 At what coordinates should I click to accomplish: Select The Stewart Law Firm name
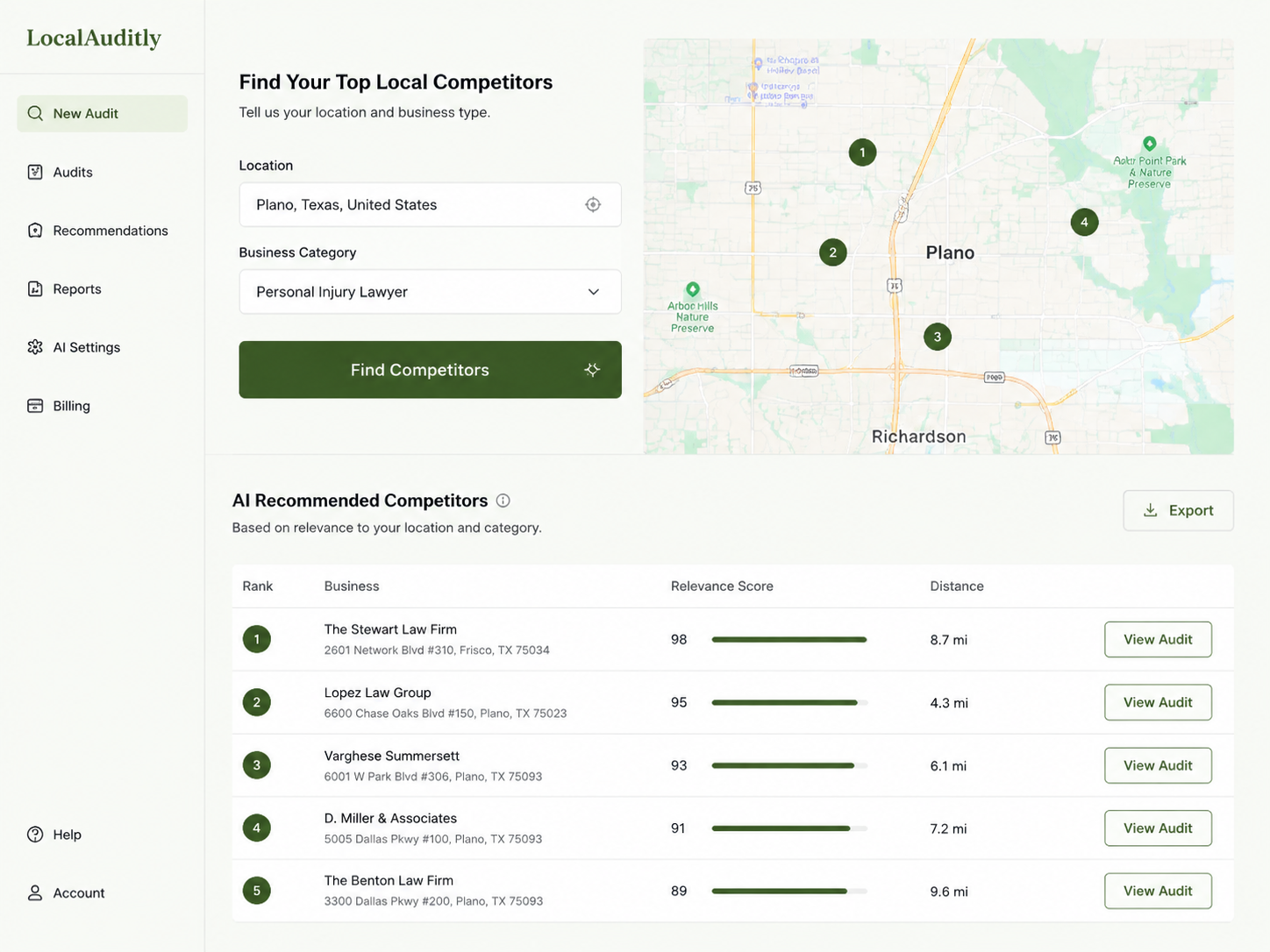pyautogui.click(x=390, y=629)
